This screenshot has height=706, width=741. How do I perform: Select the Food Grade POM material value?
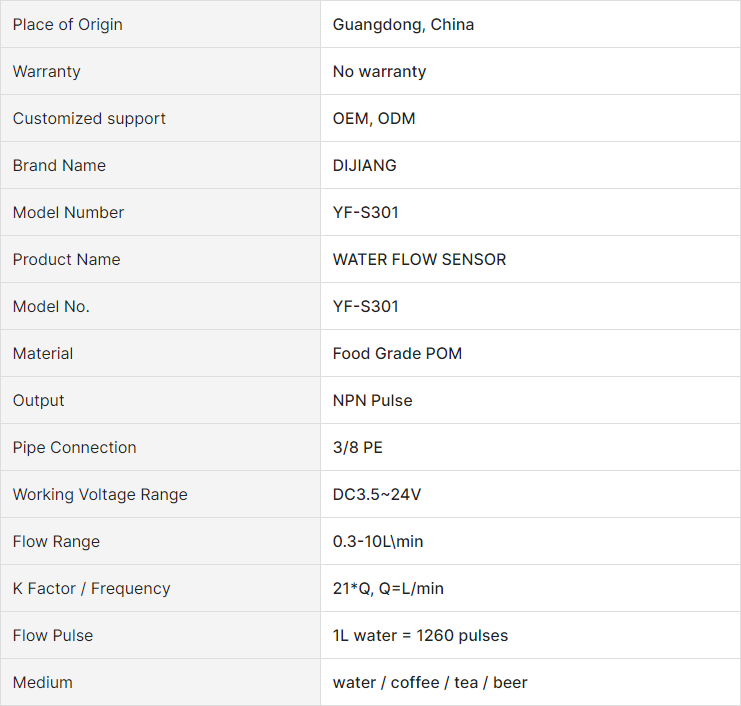click(x=397, y=353)
